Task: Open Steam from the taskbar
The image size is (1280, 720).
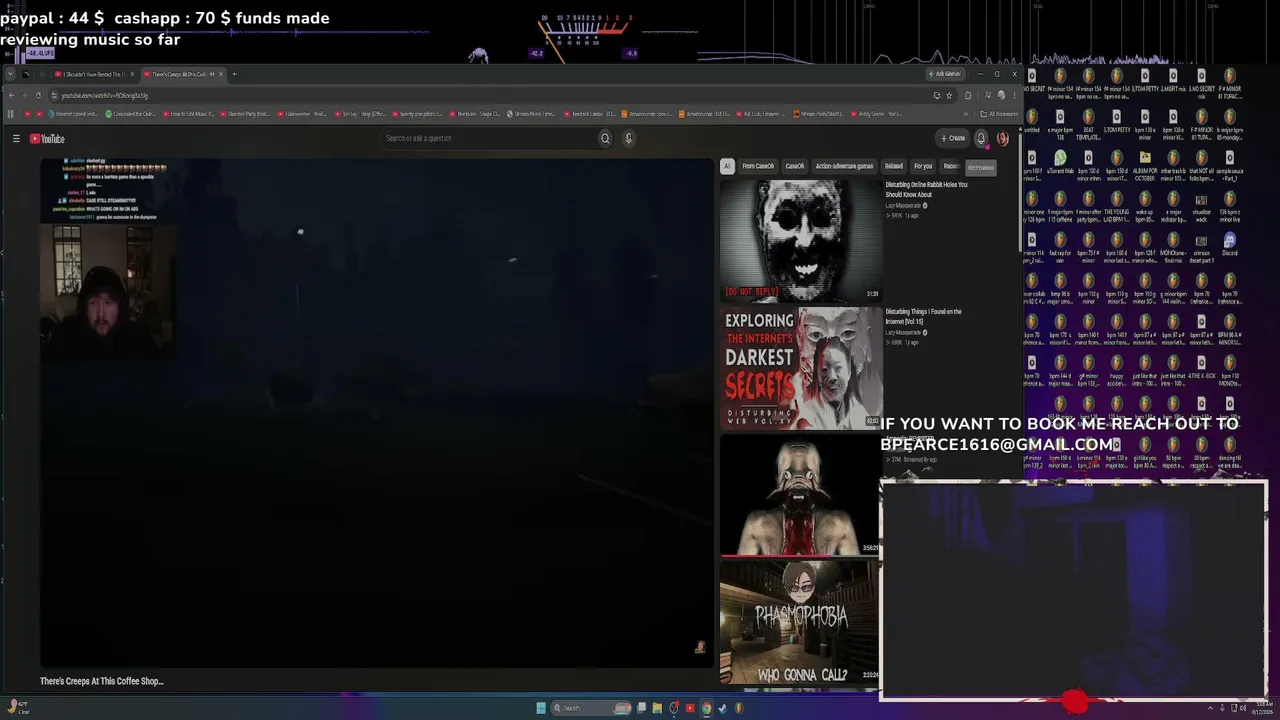Action: pos(722,708)
